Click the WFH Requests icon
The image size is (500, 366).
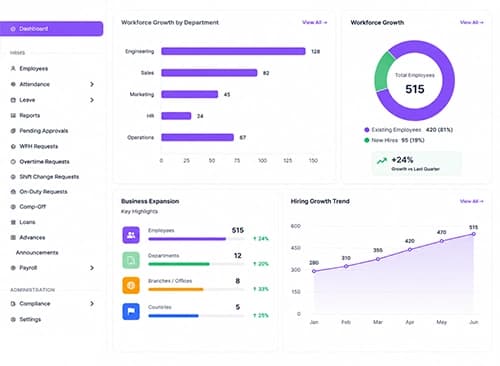click(13, 146)
